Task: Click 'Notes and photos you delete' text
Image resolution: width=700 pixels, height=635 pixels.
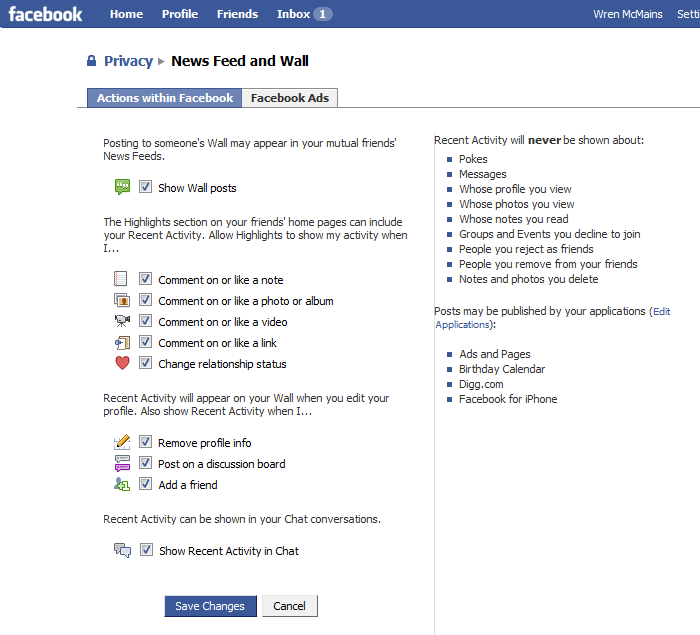Action: [x=529, y=280]
